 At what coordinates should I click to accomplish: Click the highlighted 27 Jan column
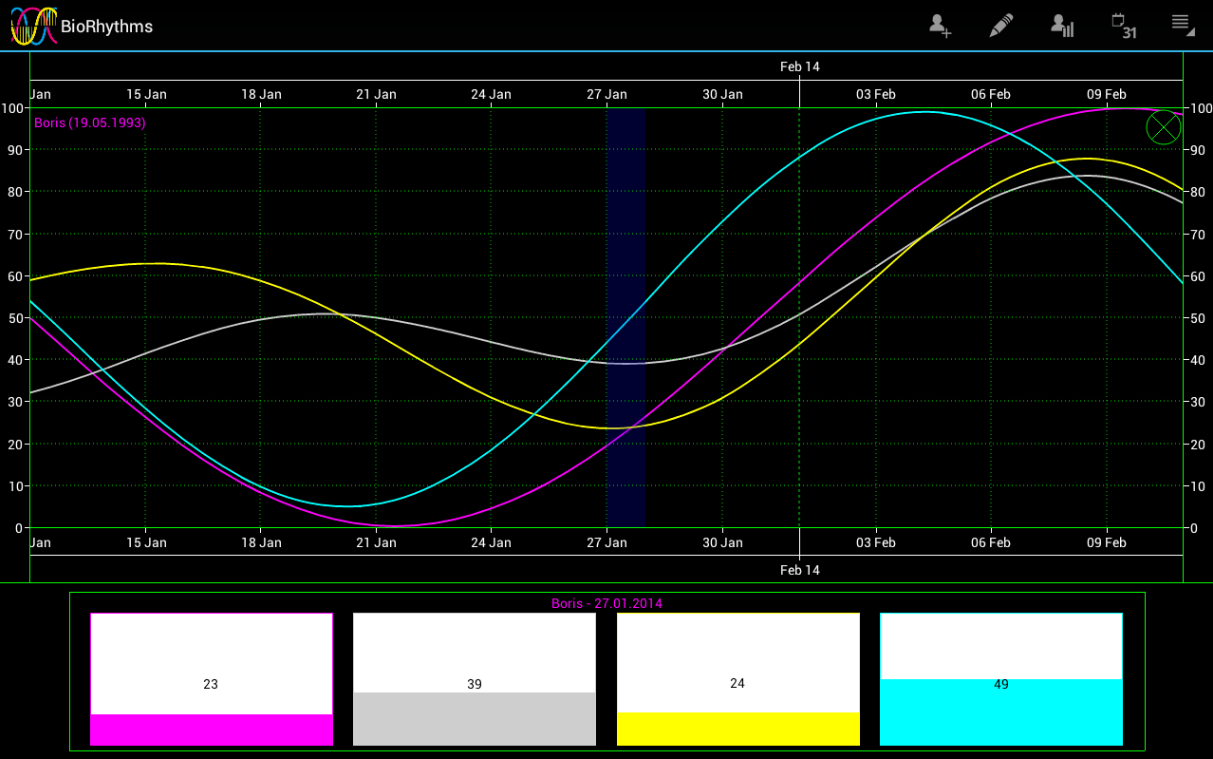pos(626,318)
